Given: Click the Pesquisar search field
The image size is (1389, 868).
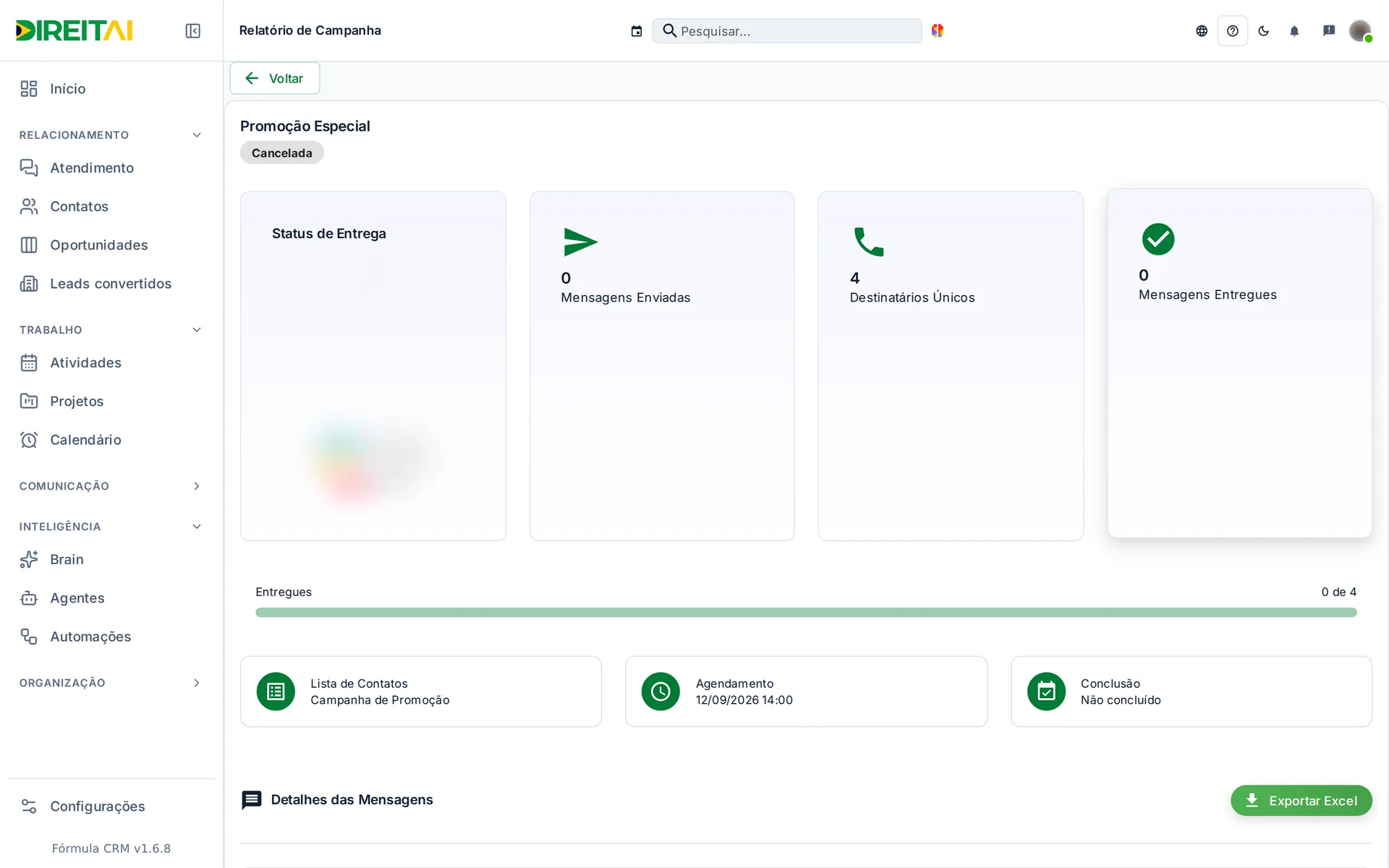Looking at the screenshot, I should 787,30.
